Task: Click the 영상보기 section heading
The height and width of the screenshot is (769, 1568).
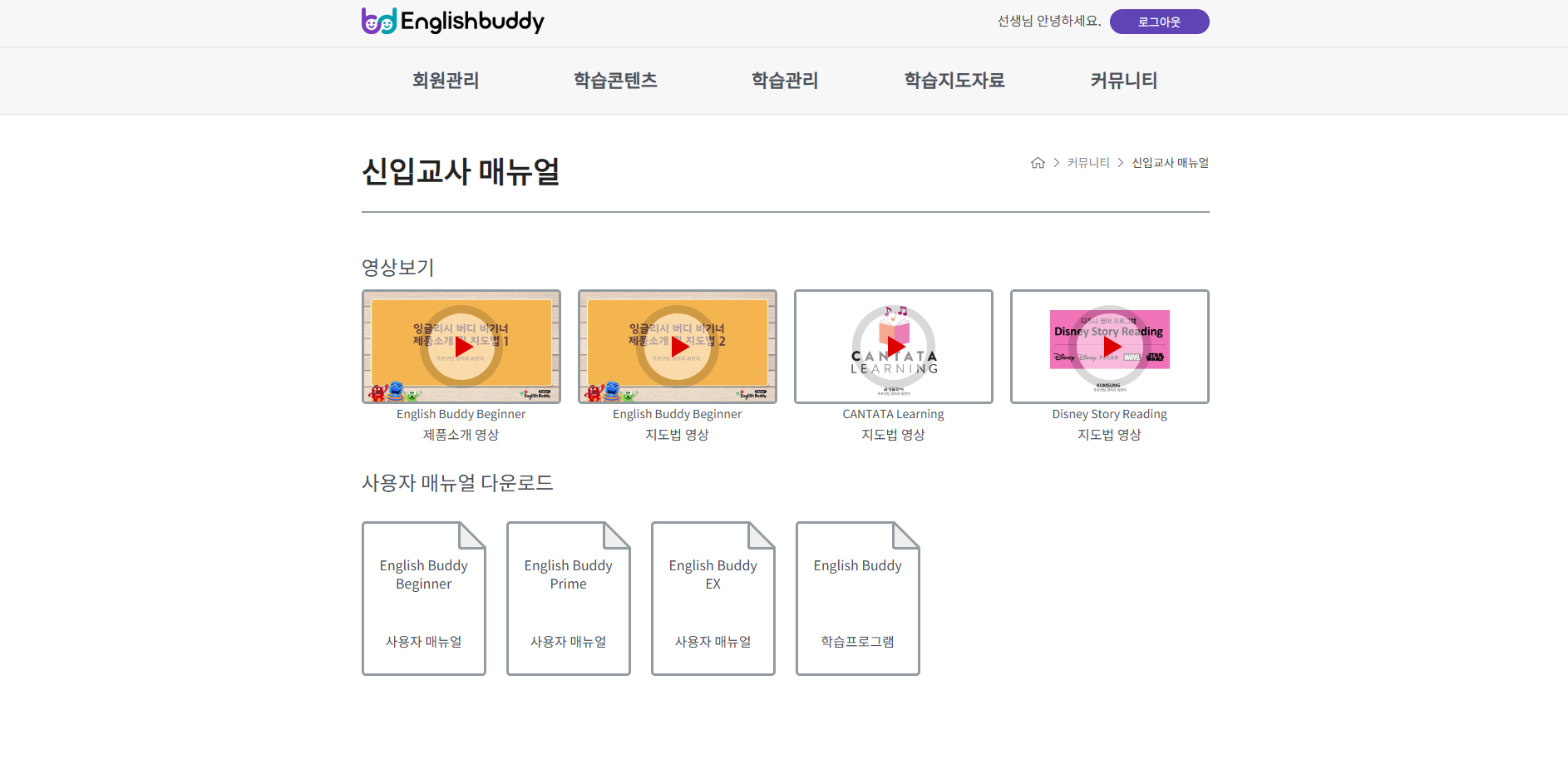Action: pyautogui.click(x=398, y=268)
